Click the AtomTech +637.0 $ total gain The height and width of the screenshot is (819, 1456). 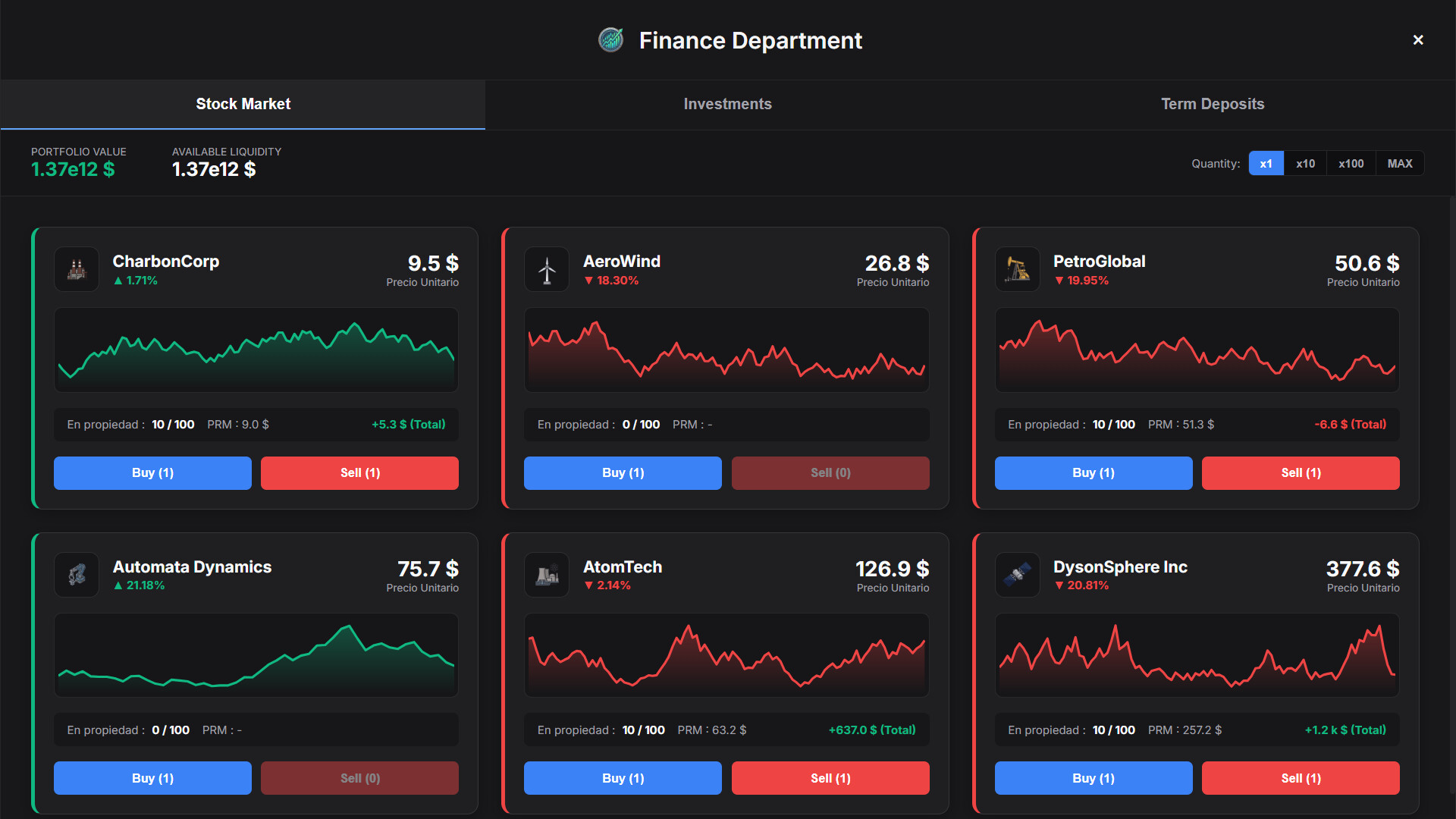[x=872, y=730]
